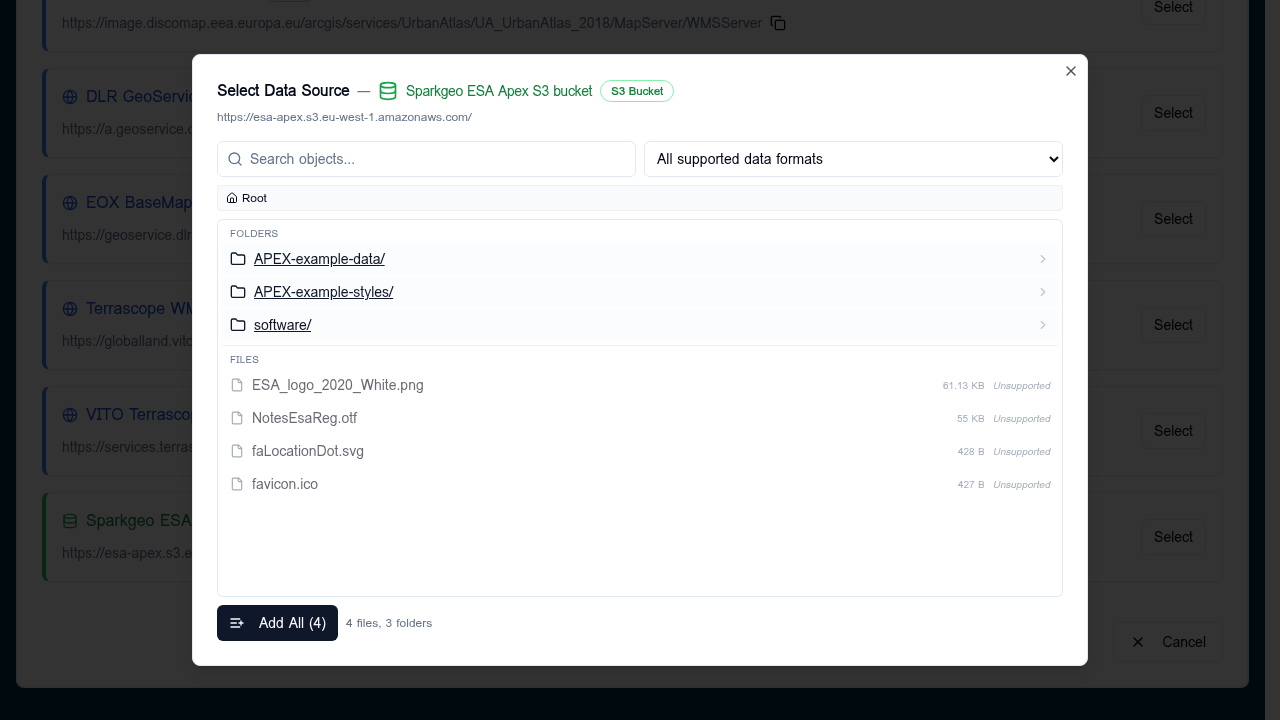Click the 61.13 KB size value
Viewport: 1280px width, 720px height.
(963, 385)
